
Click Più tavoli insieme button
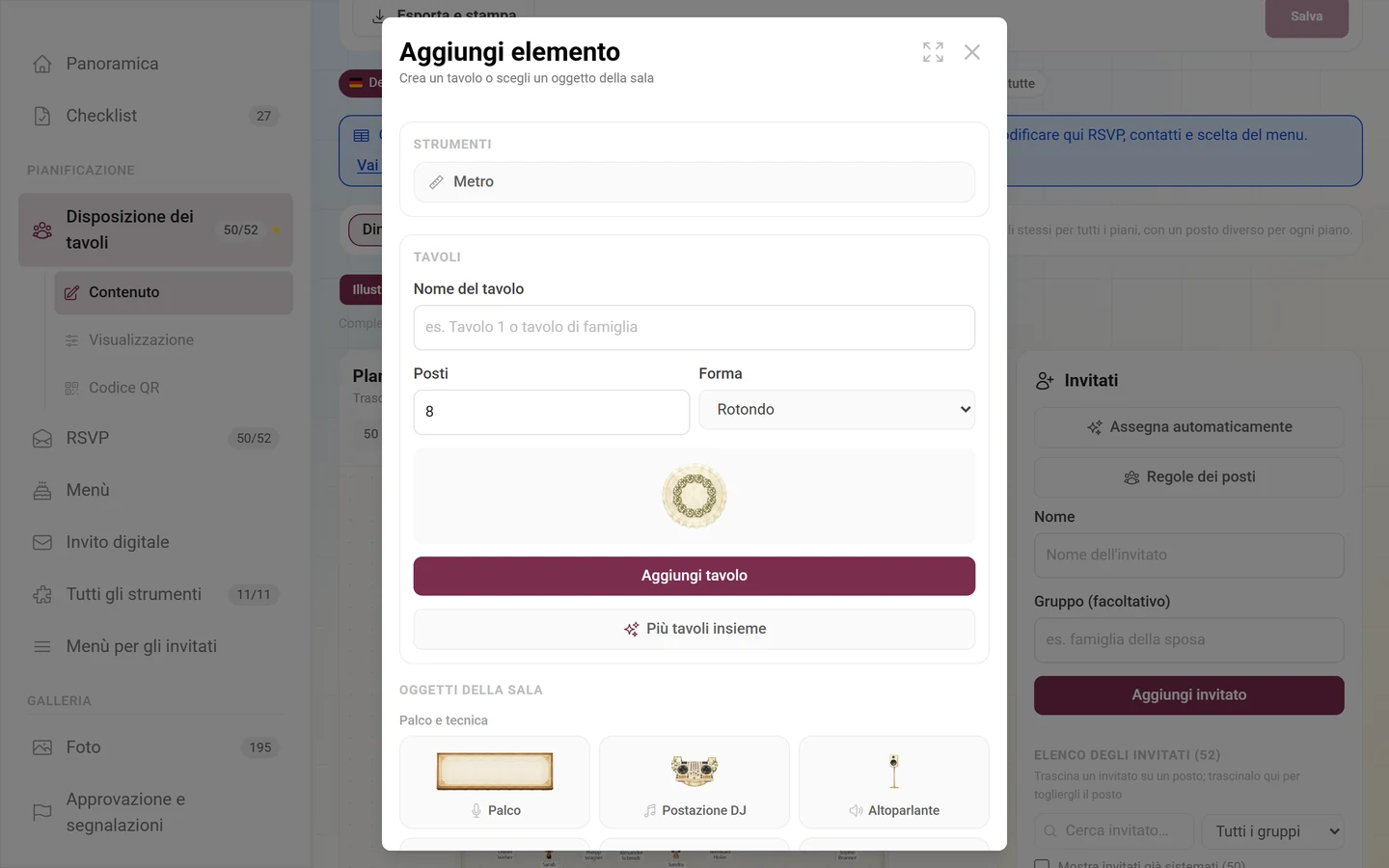click(x=694, y=629)
